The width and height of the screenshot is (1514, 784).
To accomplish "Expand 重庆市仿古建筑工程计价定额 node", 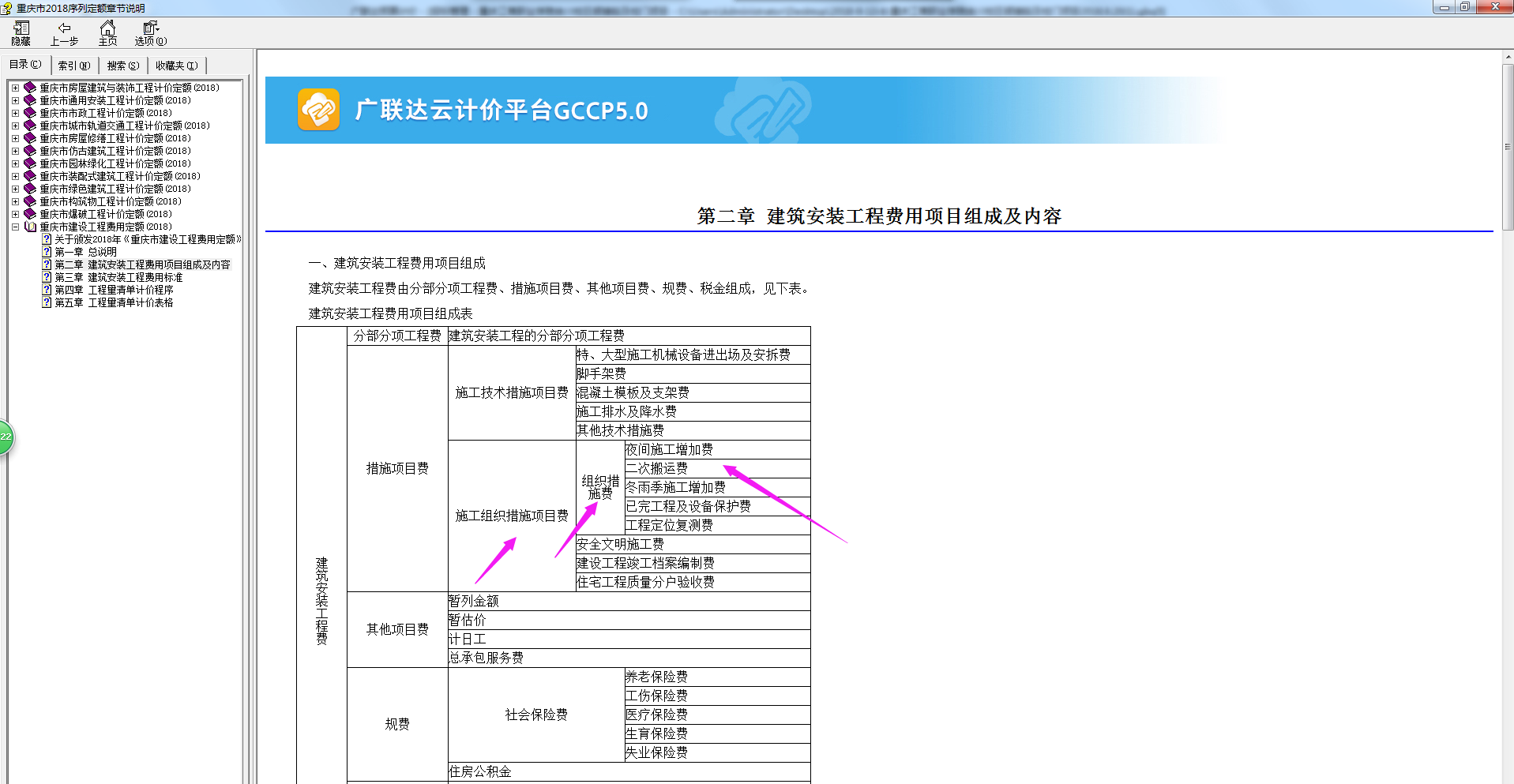I will [x=15, y=151].
